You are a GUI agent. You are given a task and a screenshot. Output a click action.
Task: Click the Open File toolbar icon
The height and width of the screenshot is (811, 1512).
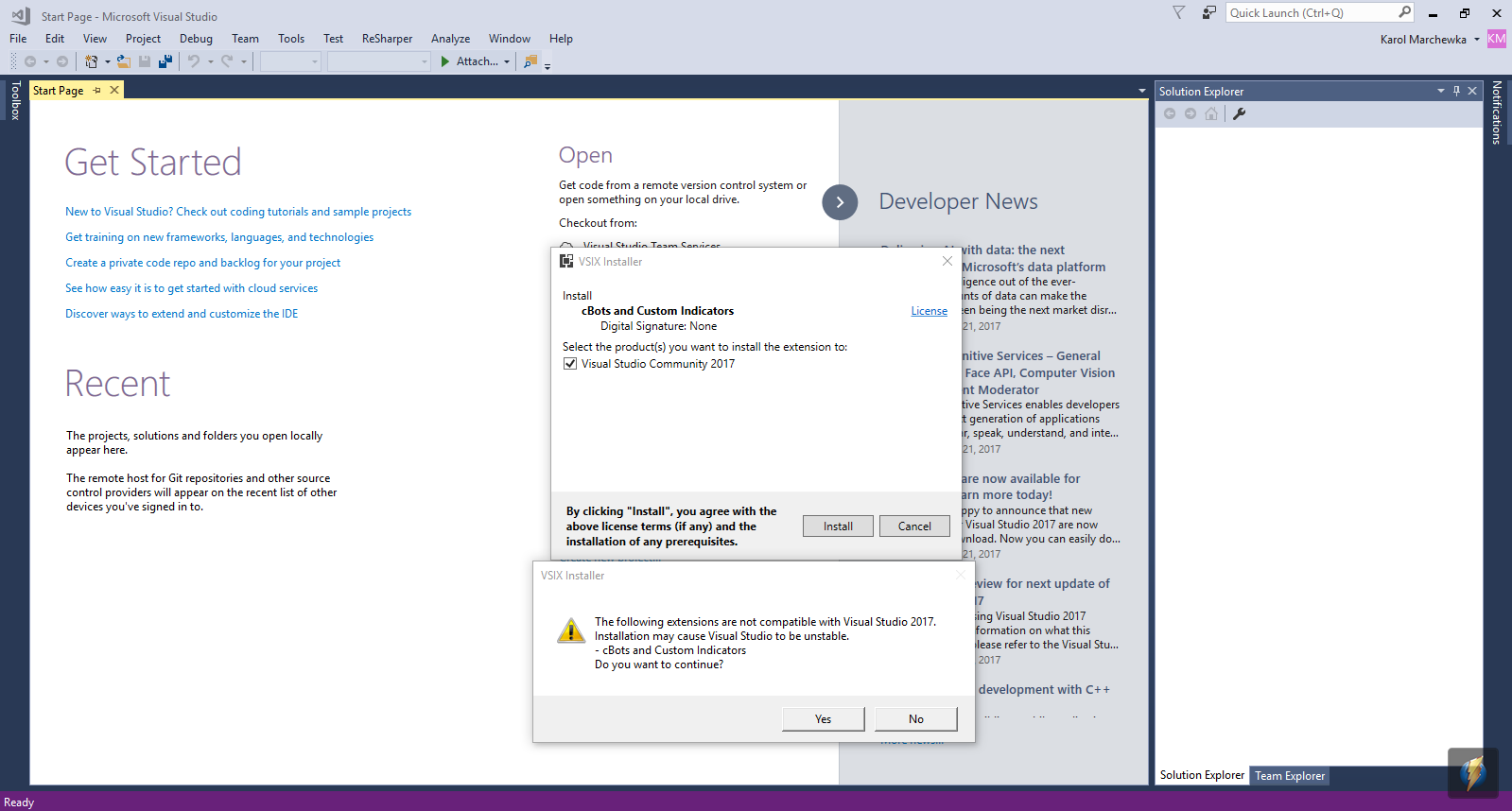pos(123,61)
